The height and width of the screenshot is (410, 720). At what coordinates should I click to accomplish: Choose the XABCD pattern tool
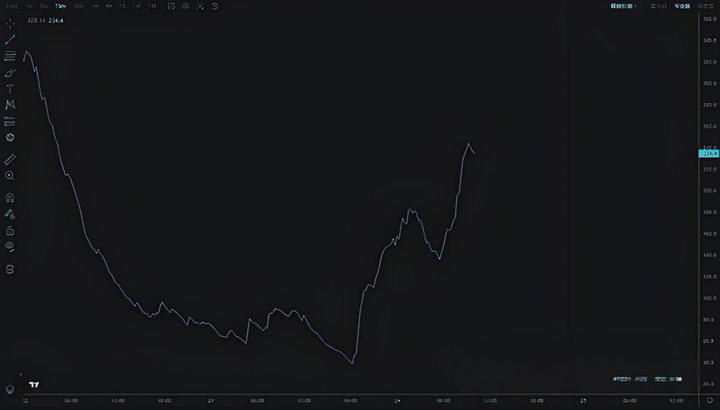tap(10, 105)
